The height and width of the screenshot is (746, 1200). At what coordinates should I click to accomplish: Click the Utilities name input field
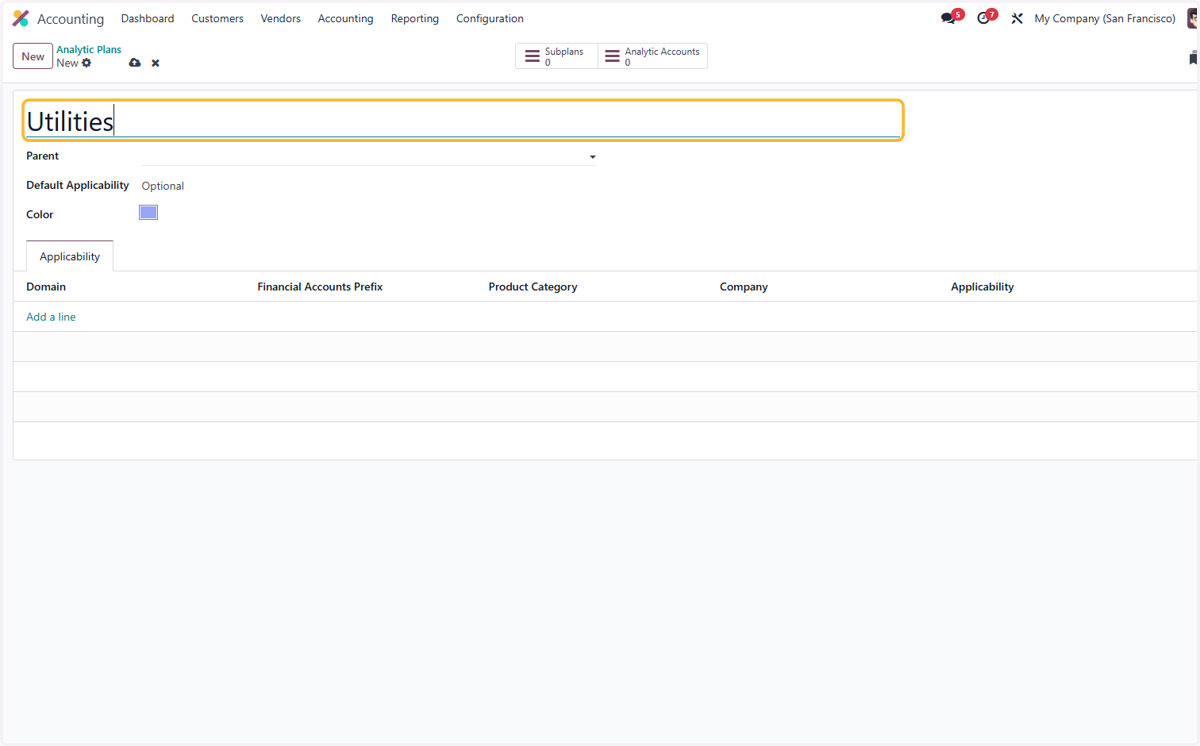[x=463, y=121]
